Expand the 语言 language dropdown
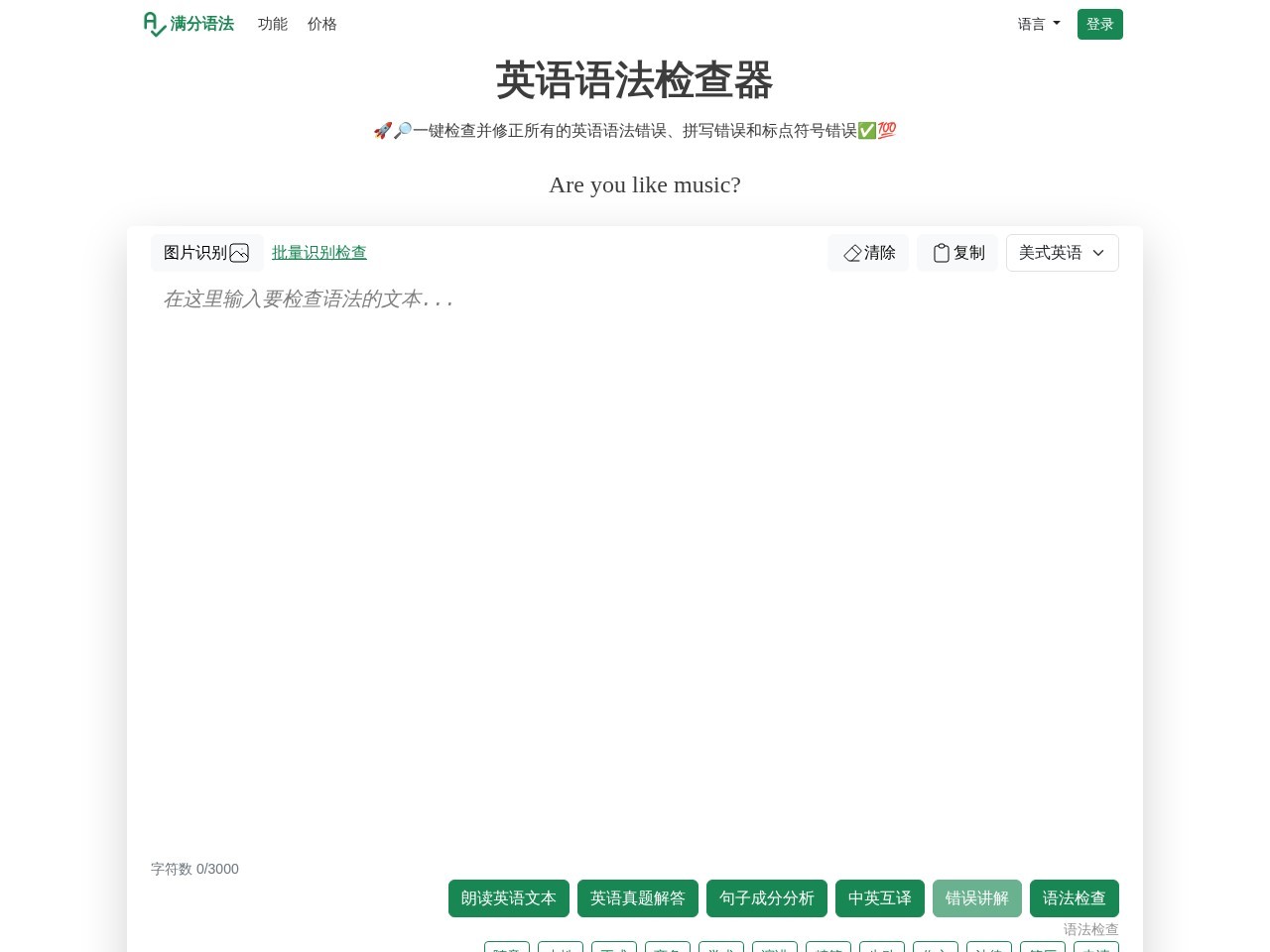The width and height of the screenshot is (1270, 952). coord(1039,24)
